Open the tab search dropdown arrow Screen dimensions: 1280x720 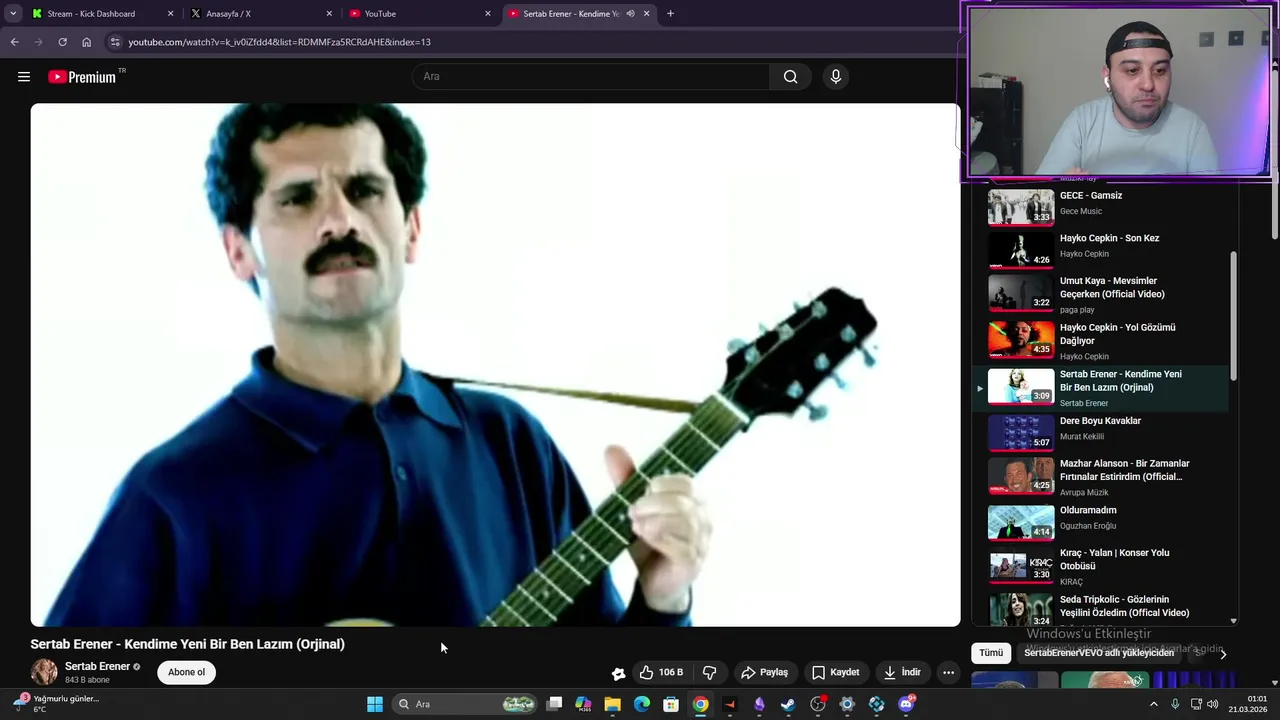12,14
